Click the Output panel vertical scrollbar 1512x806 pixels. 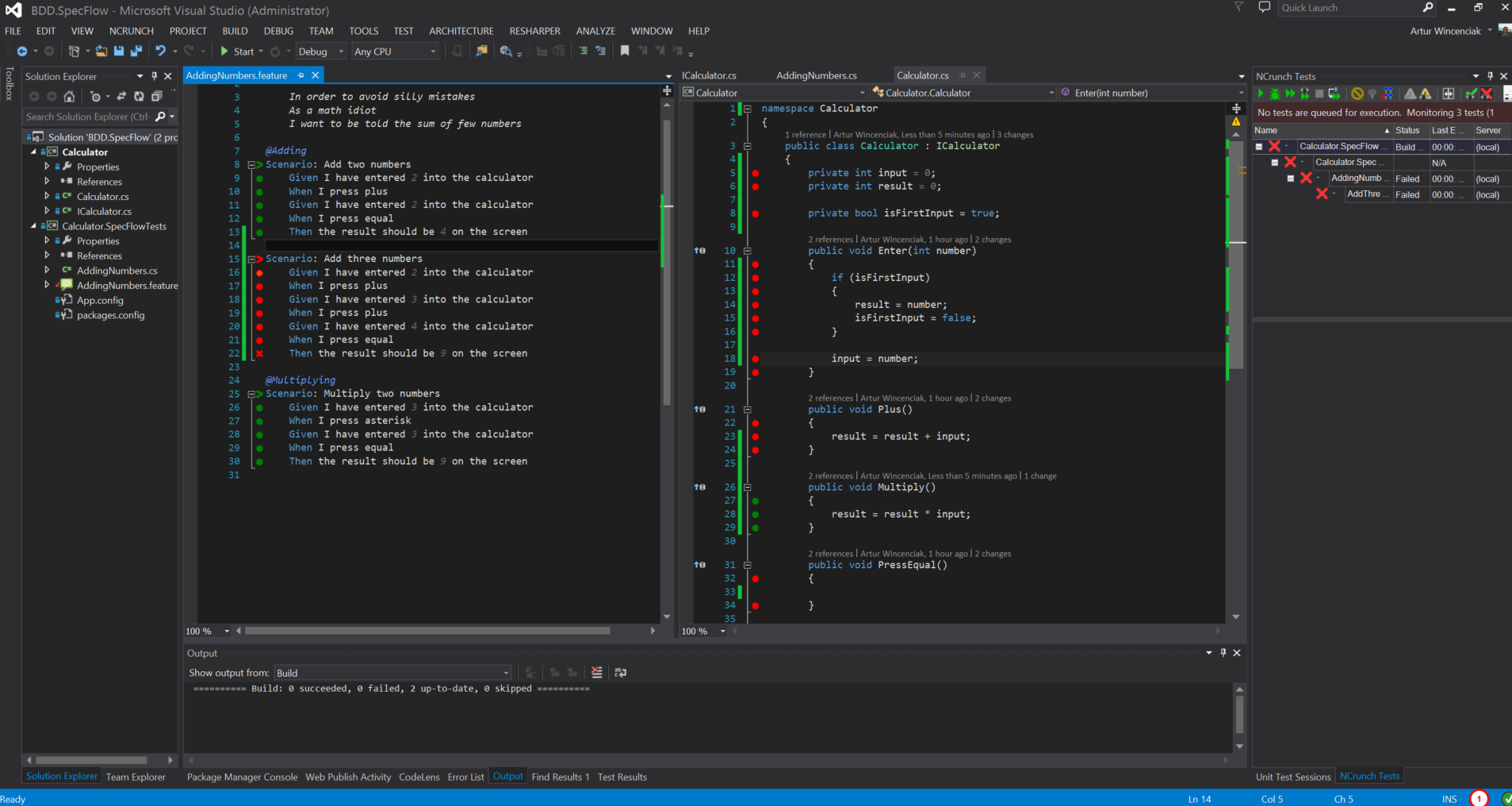[x=1239, y=714]
